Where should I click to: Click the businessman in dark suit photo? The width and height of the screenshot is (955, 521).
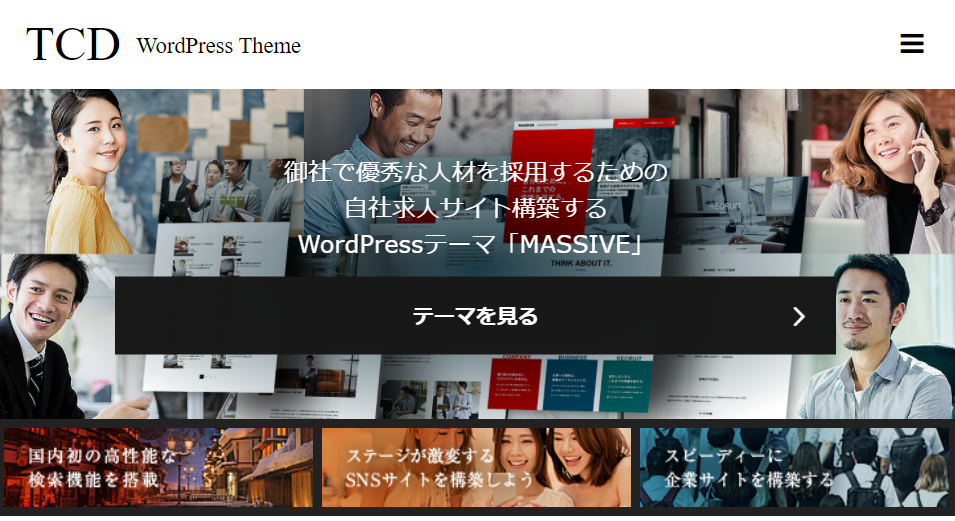tap(46, 336)
